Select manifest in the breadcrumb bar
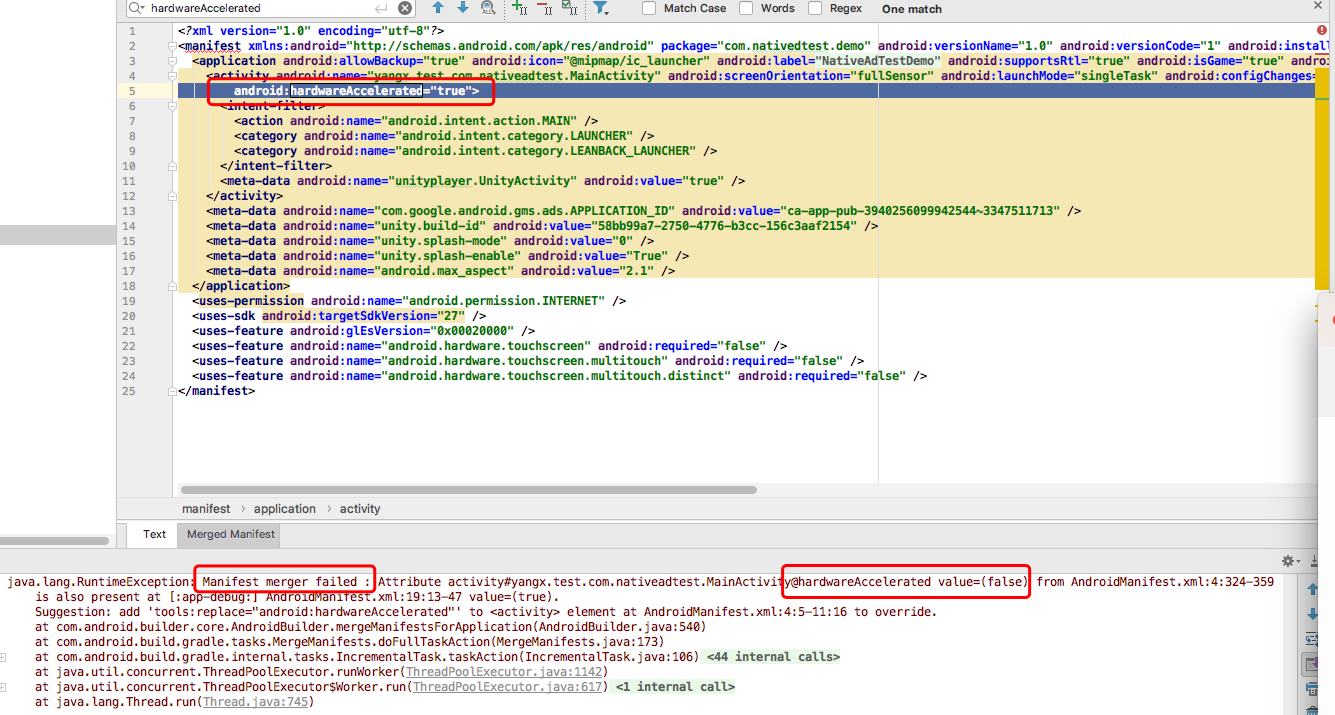 tap(206, 508)
